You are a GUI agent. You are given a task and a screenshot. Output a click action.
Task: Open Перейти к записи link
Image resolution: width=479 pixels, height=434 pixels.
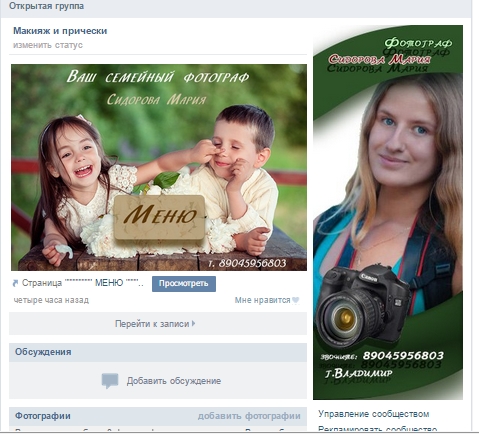(152, 324)
